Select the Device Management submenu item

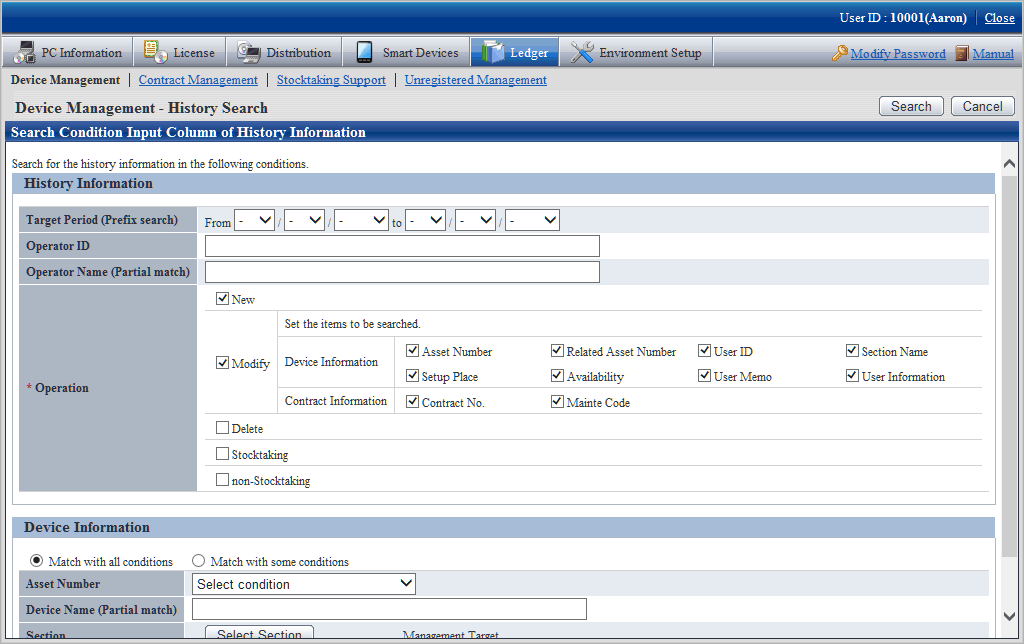[x=65, y=80]
